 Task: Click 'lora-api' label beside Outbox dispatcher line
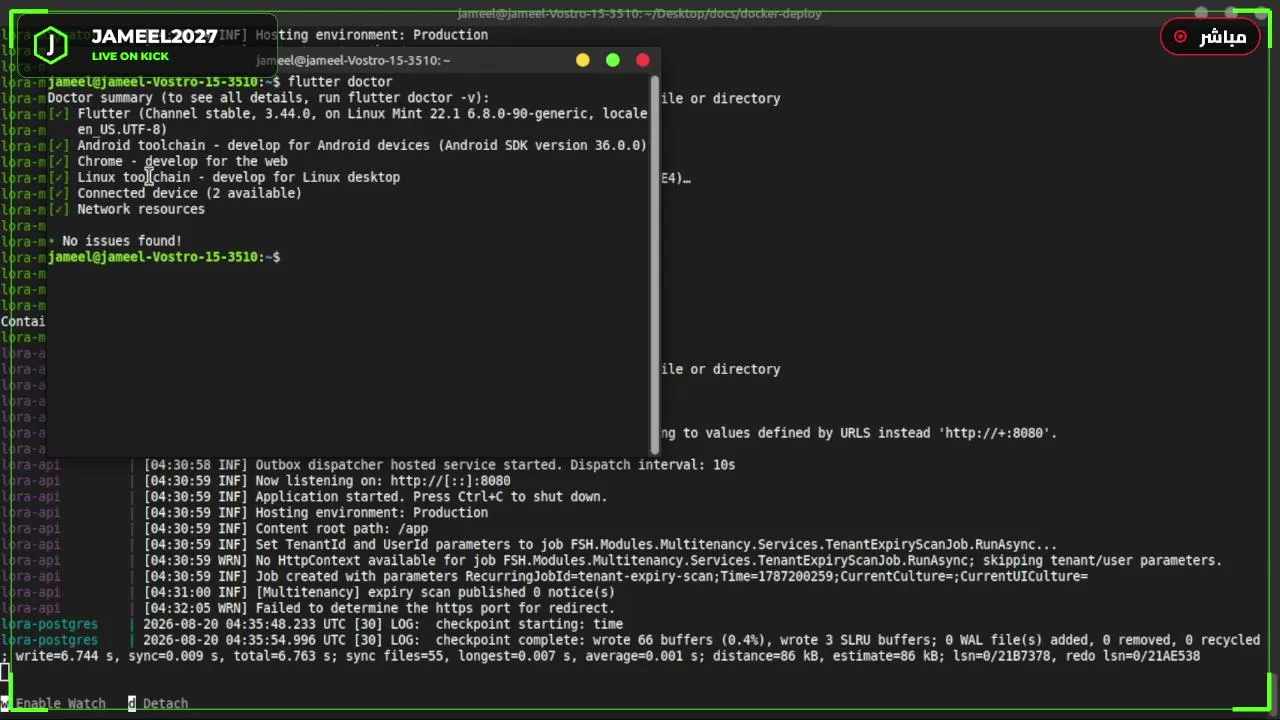tap(31, 465)
